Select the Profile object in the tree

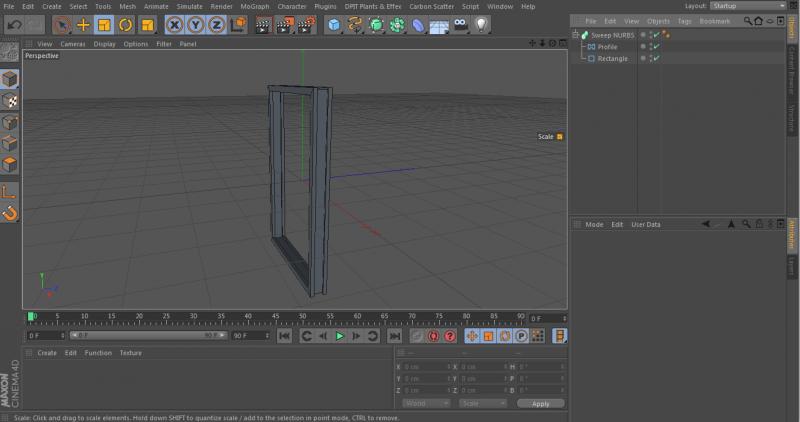click(x=607, y=46)
